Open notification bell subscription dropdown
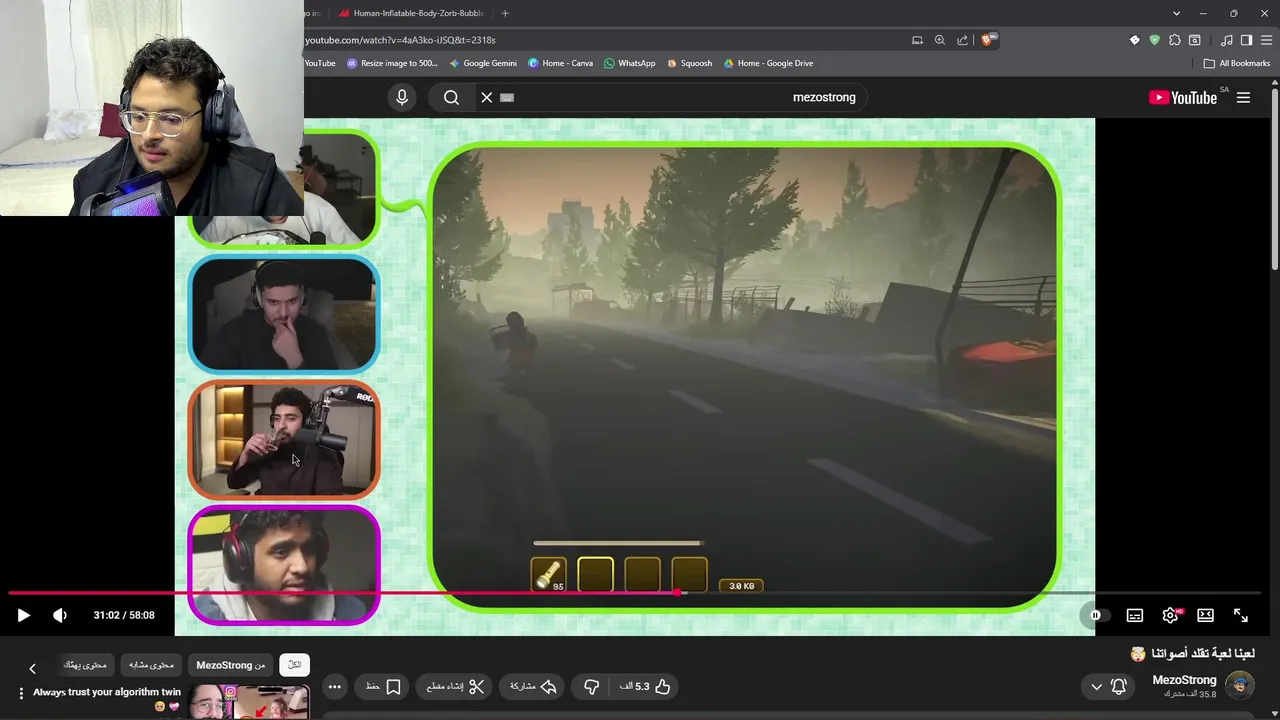This screenshot has width=1280, height=720. (1109, 687)
